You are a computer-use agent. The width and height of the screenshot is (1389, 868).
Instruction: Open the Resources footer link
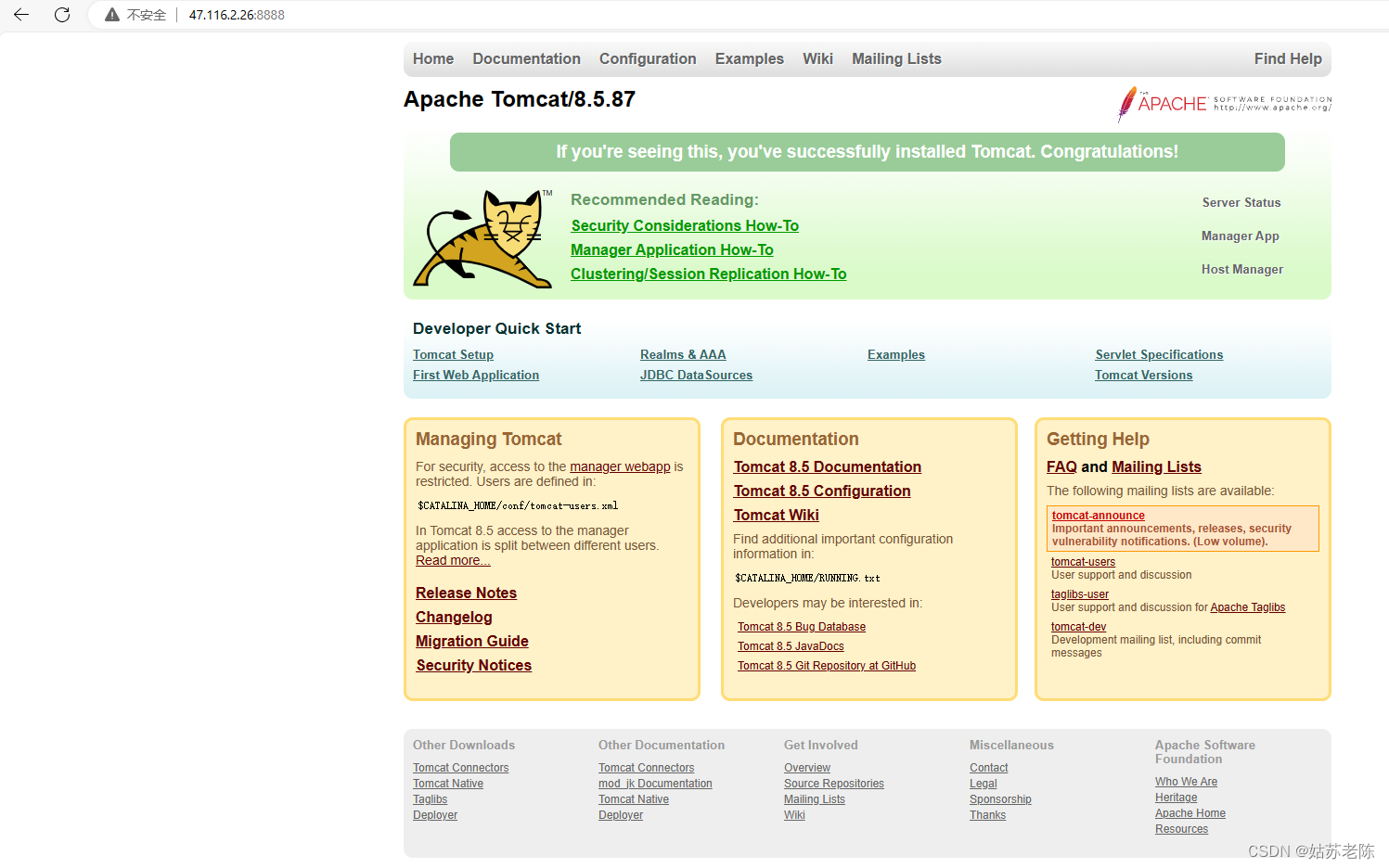click(1181, 829)
